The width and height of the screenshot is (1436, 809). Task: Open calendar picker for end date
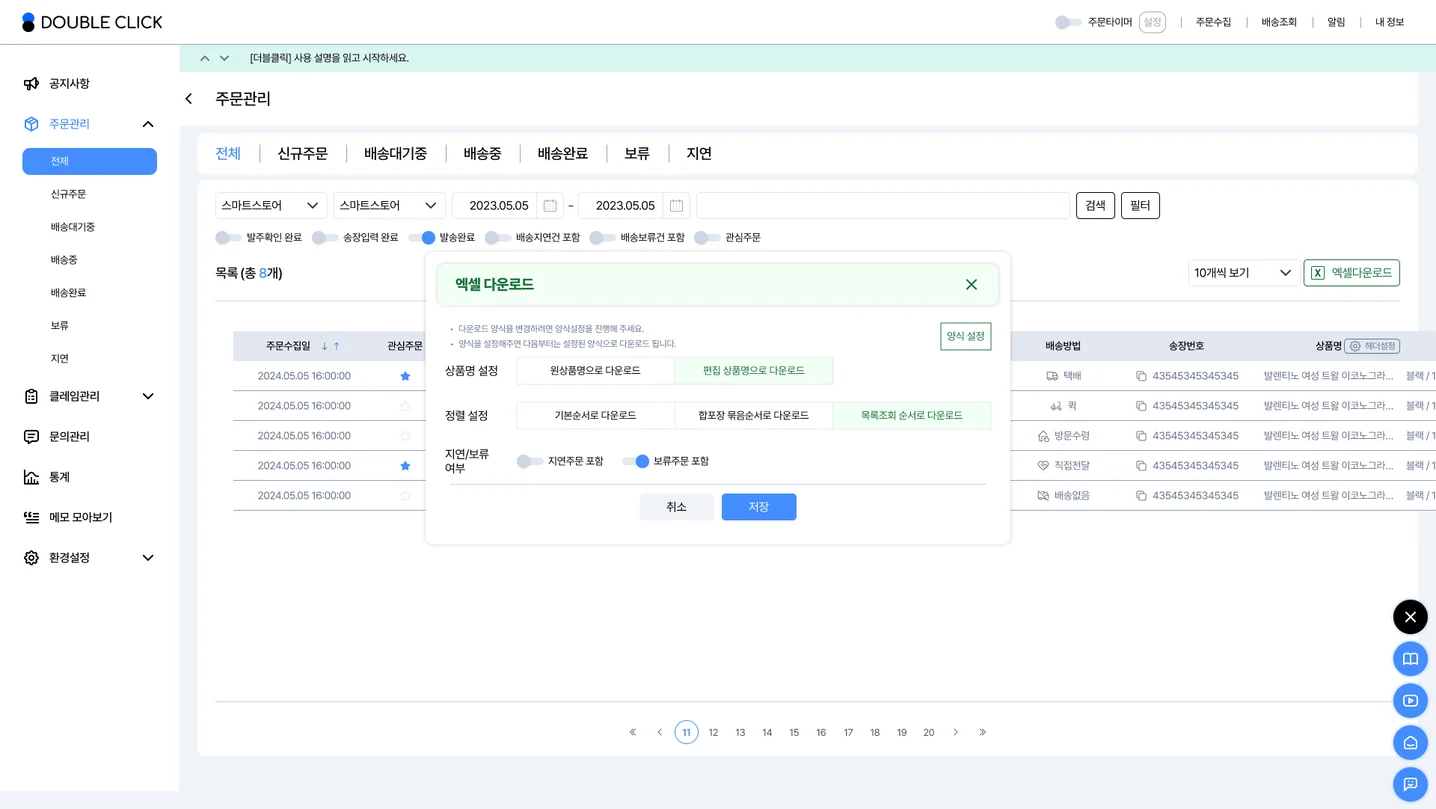[676, 206]
